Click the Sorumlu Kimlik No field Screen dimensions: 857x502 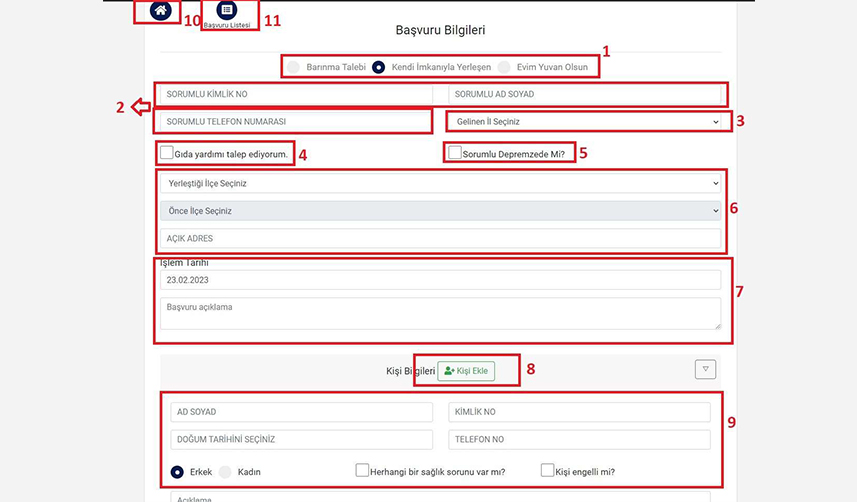[294, 94]
